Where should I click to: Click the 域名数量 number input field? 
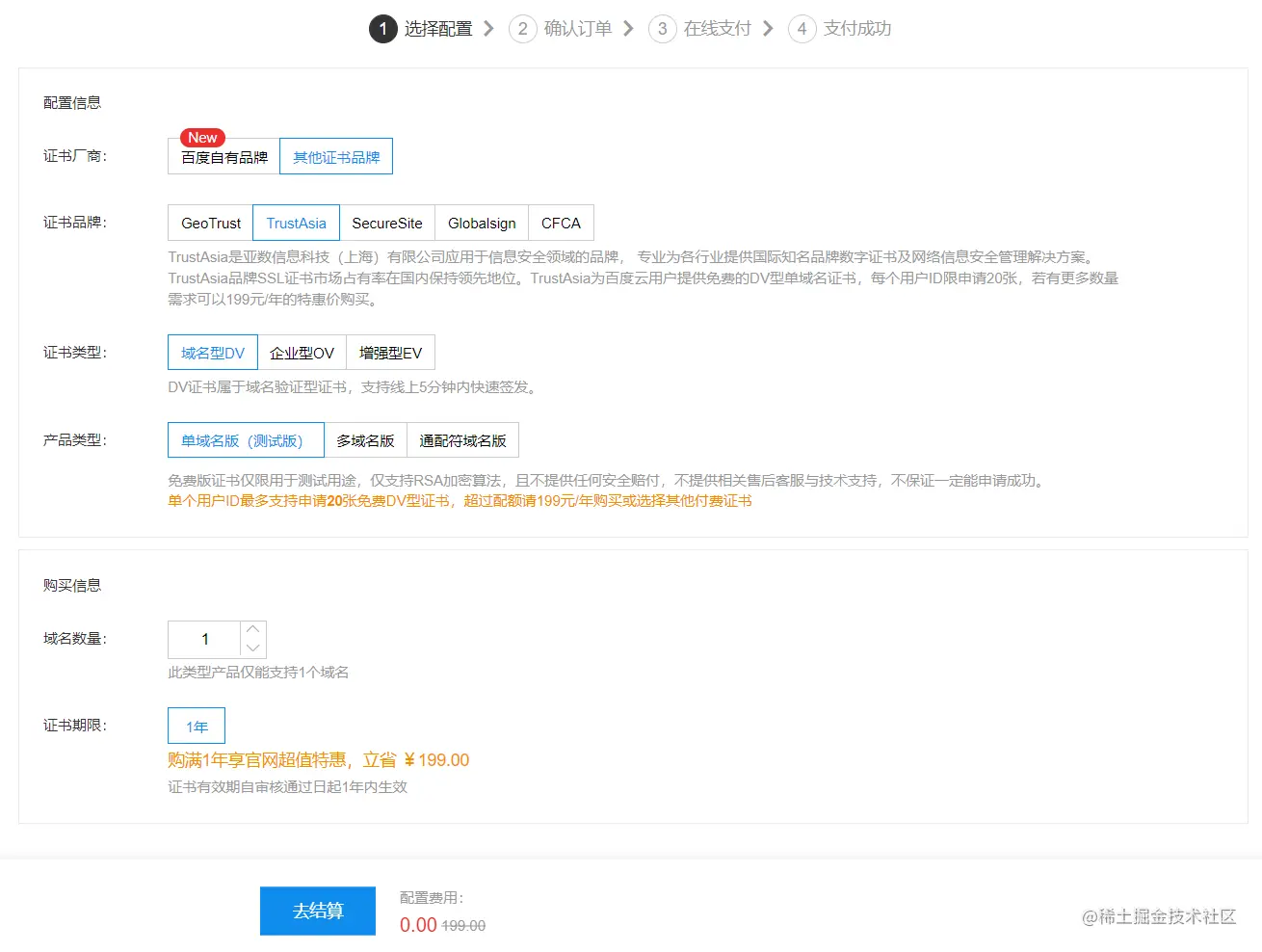point(204,639)
